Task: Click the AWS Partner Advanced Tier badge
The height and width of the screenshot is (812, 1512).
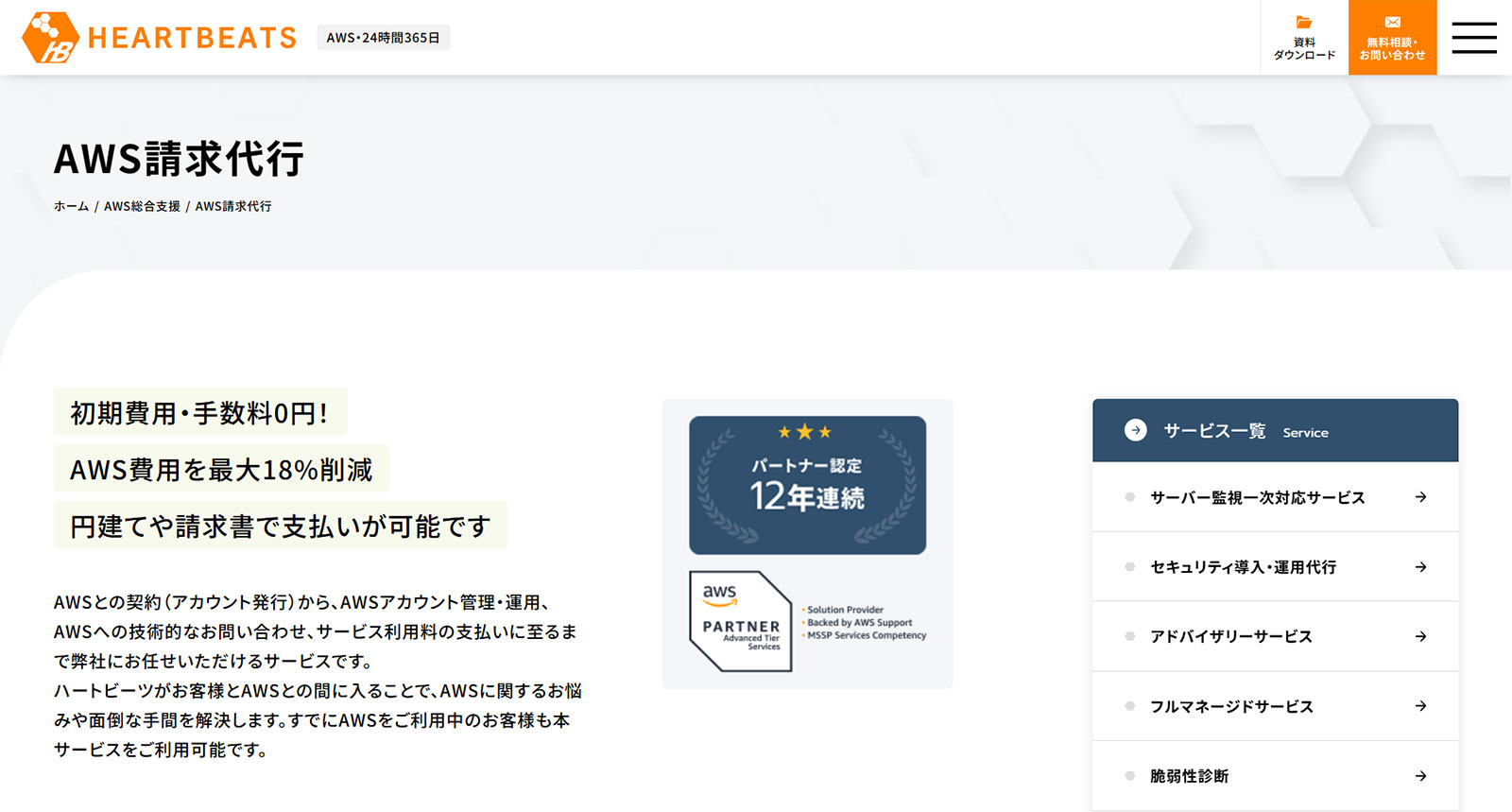Action: pos(741,621)
